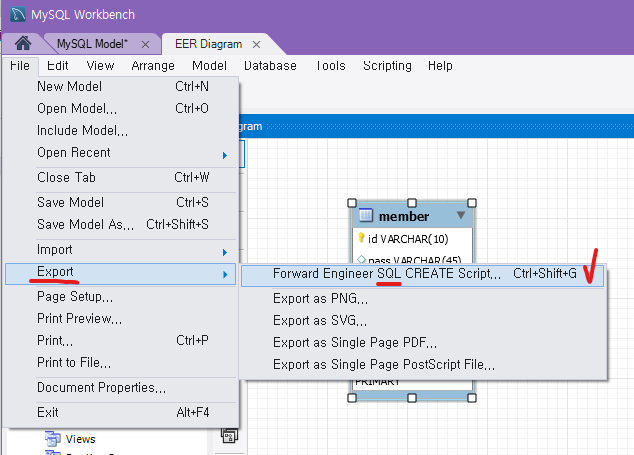
Task: Choose Export as PNG...
Action: pyautogui.click(x=423, y=299)
